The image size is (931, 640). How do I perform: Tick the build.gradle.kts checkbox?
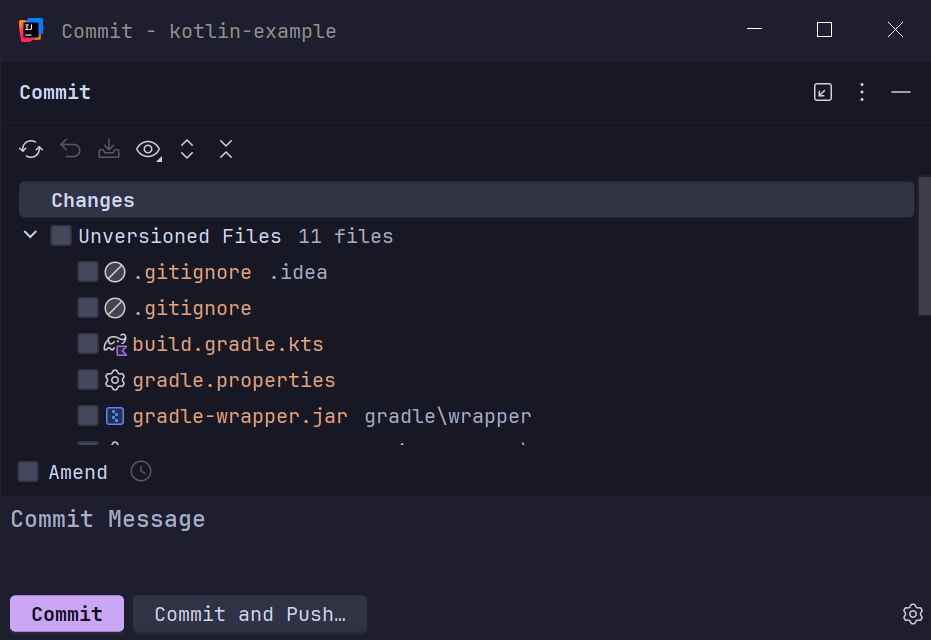(x=88, y=344)
